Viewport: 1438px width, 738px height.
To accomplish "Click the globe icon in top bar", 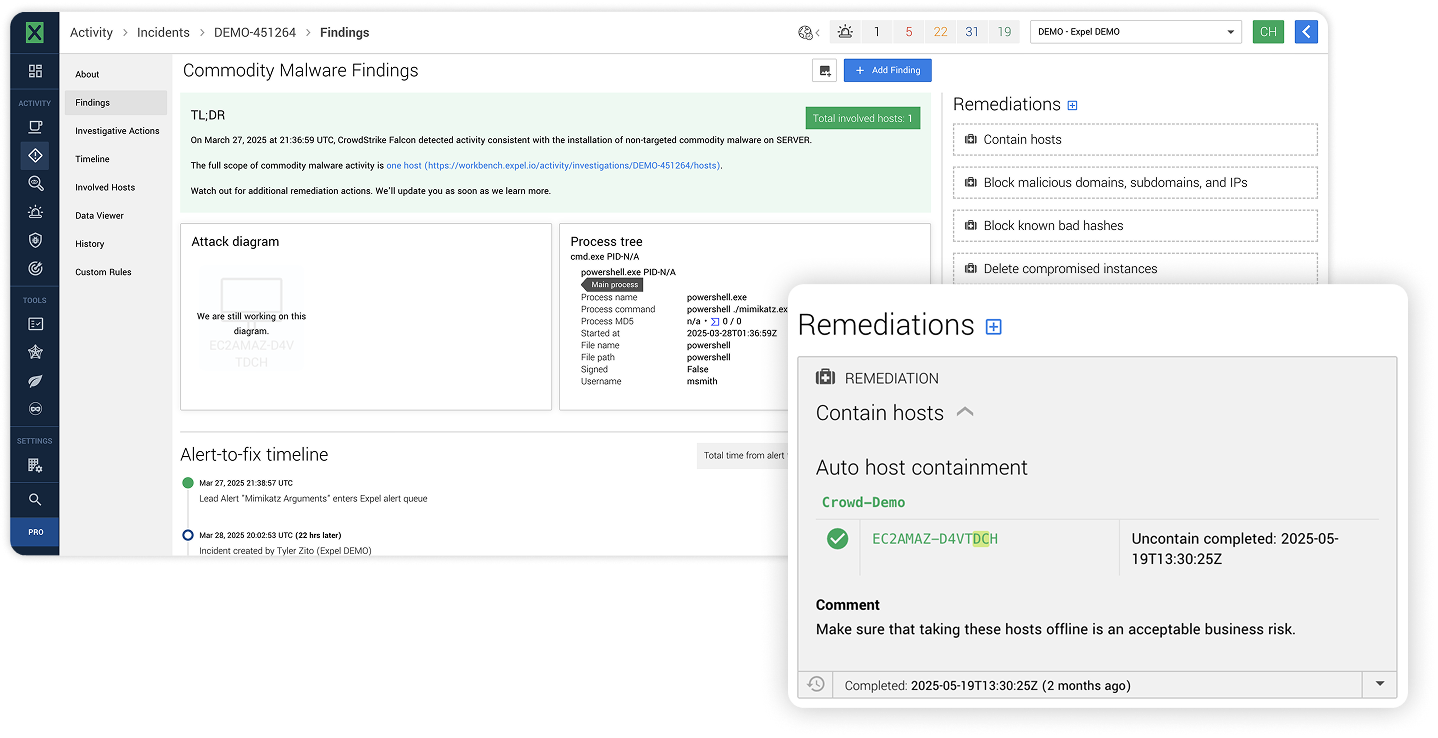I will [806, 32].
